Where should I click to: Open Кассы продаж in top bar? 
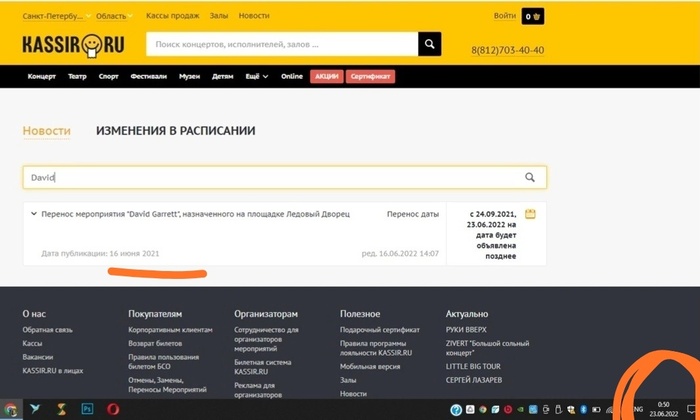pyautogui.click(x=173, y=16)
